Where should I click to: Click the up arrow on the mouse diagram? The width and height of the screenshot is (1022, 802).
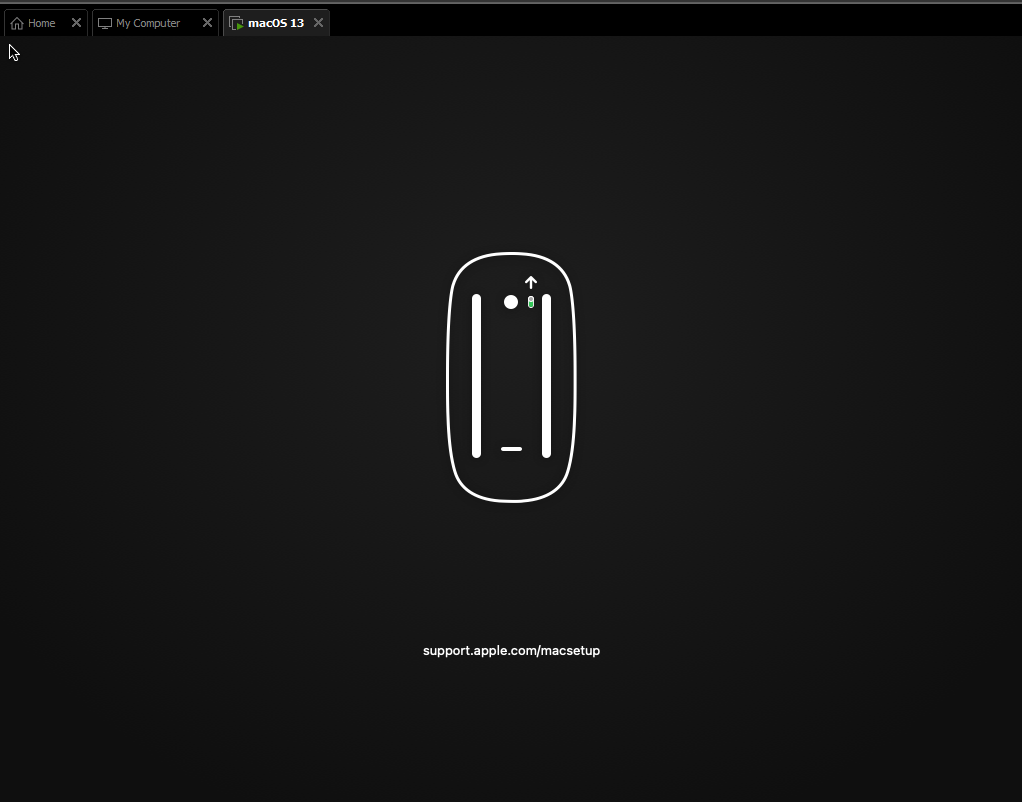point(530,282)
